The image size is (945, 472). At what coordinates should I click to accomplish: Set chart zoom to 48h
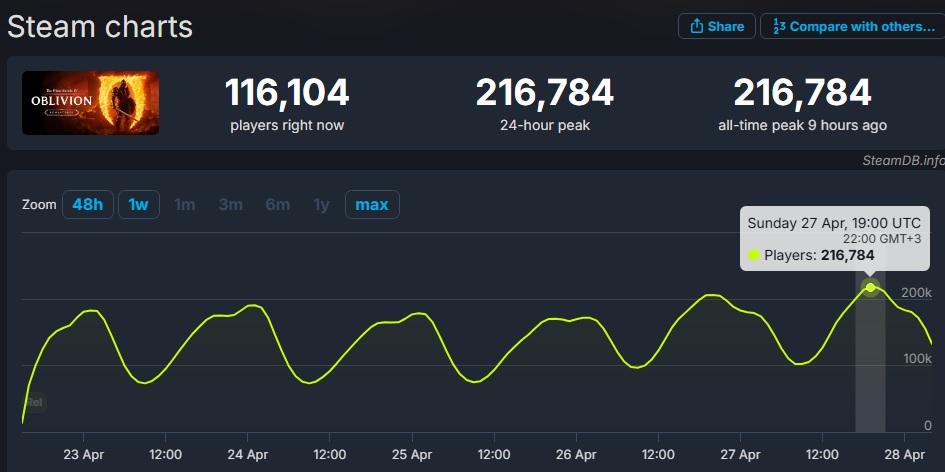[88, 205]
